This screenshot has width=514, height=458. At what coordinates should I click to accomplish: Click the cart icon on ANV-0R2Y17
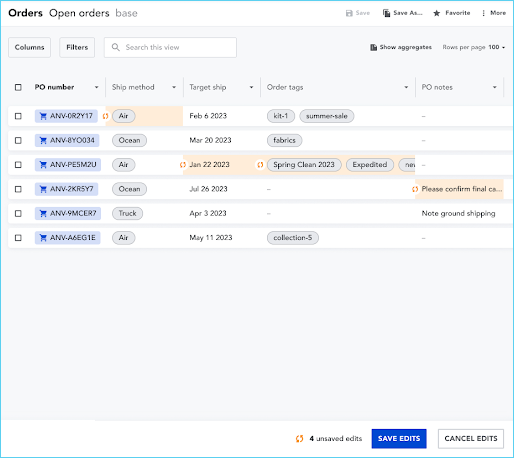click(x=43, y=116)
